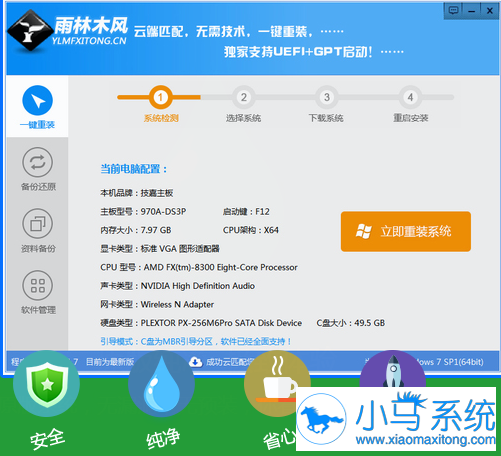Screen dimensions: 501x456
Task: Click the blue water drop 纯净 icon
Action: tap(162, 384)
